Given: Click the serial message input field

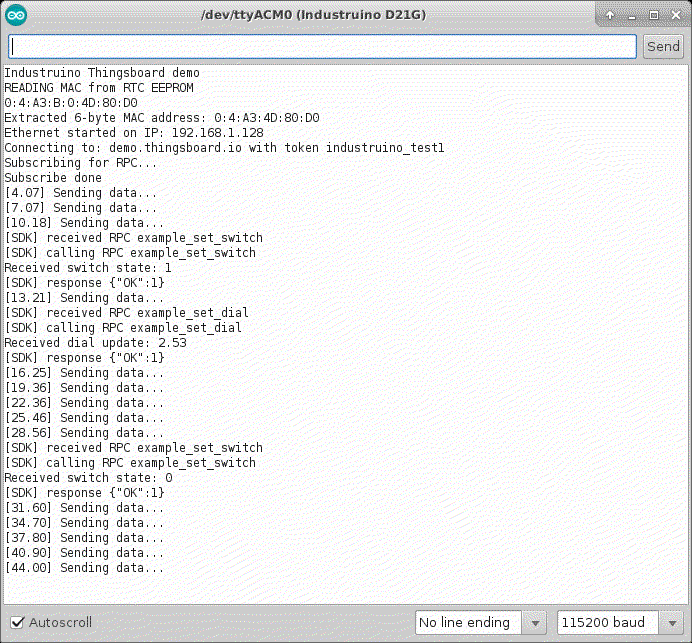Looking at the screenshot, I should 322,47.
